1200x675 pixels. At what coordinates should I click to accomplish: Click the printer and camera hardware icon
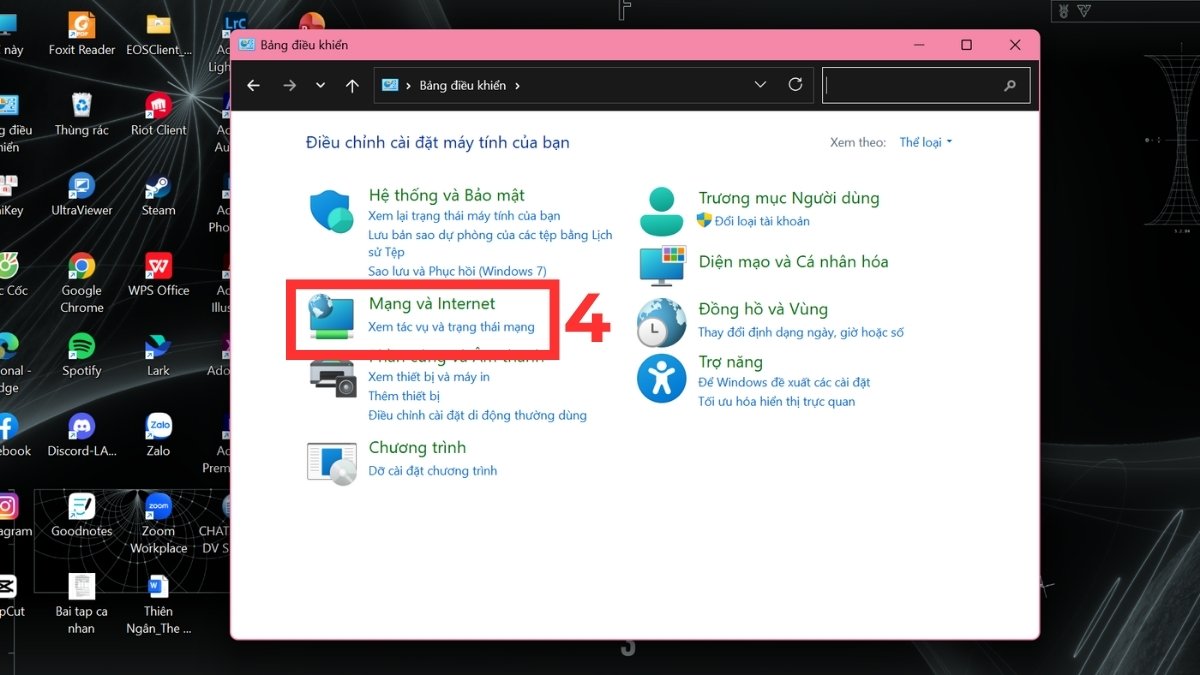332,377
